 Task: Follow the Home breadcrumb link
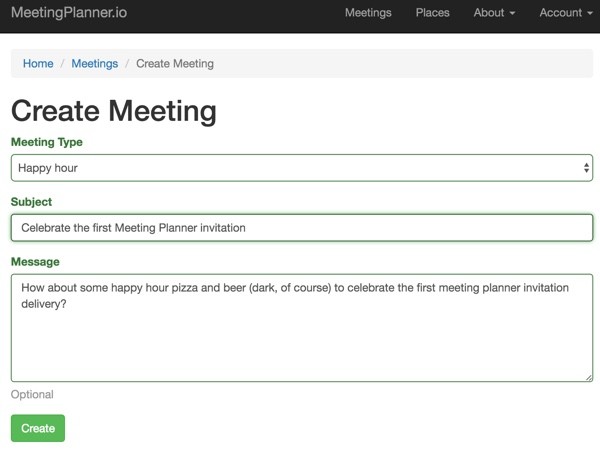pyautogui.click(x=38, y=64)
